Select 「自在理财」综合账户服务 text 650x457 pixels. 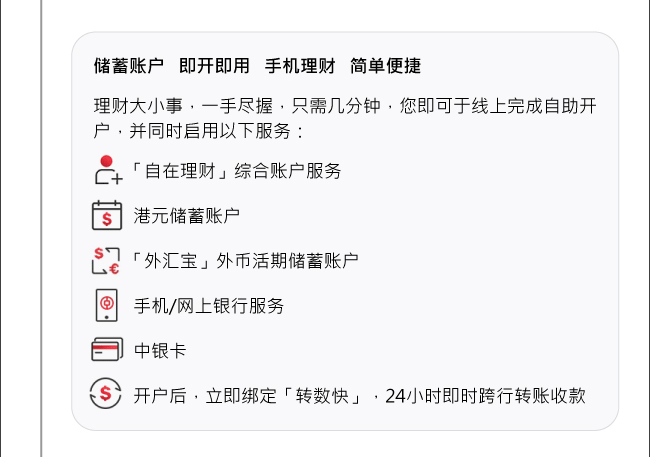click(x=235, y=171)
